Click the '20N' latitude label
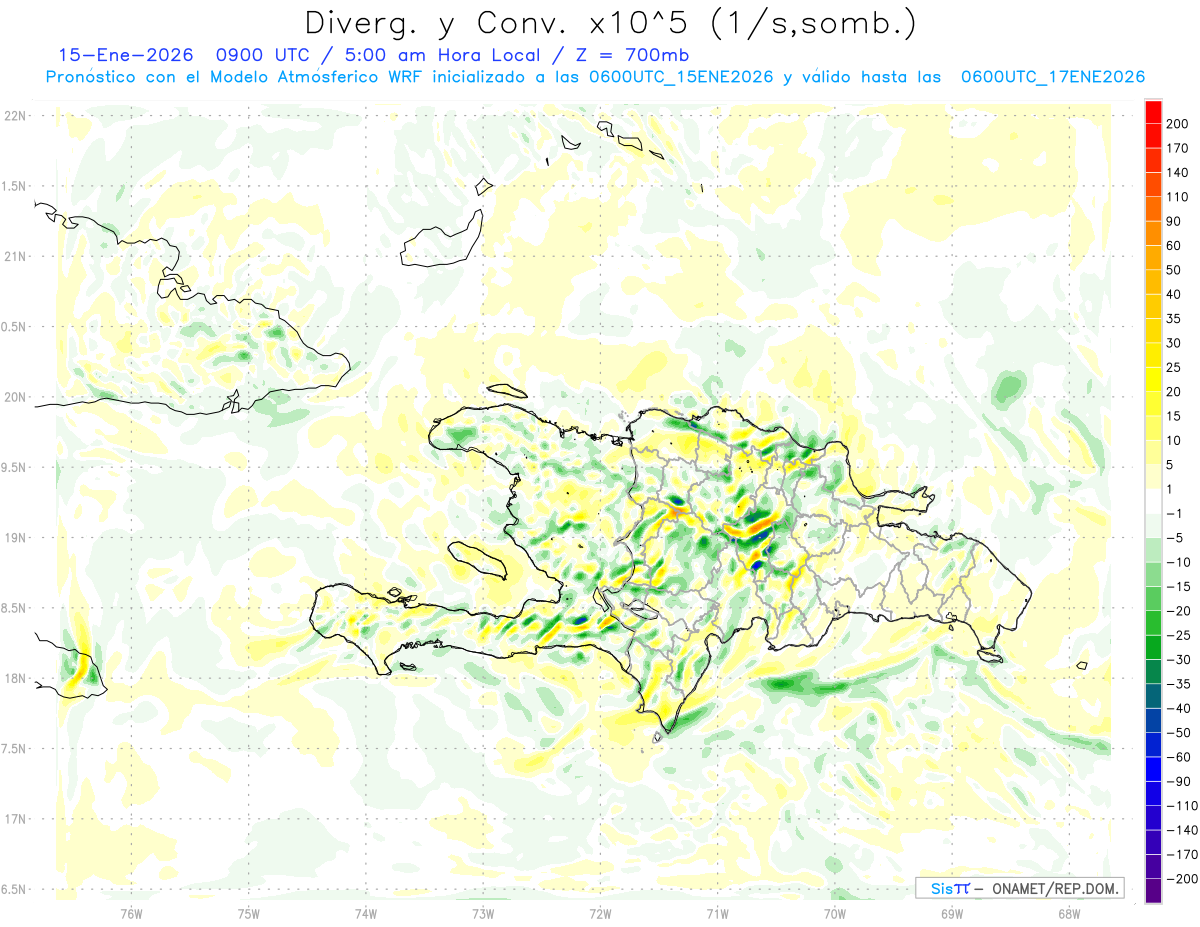The width and height of the screenshot is (1200, 927). 13,397
